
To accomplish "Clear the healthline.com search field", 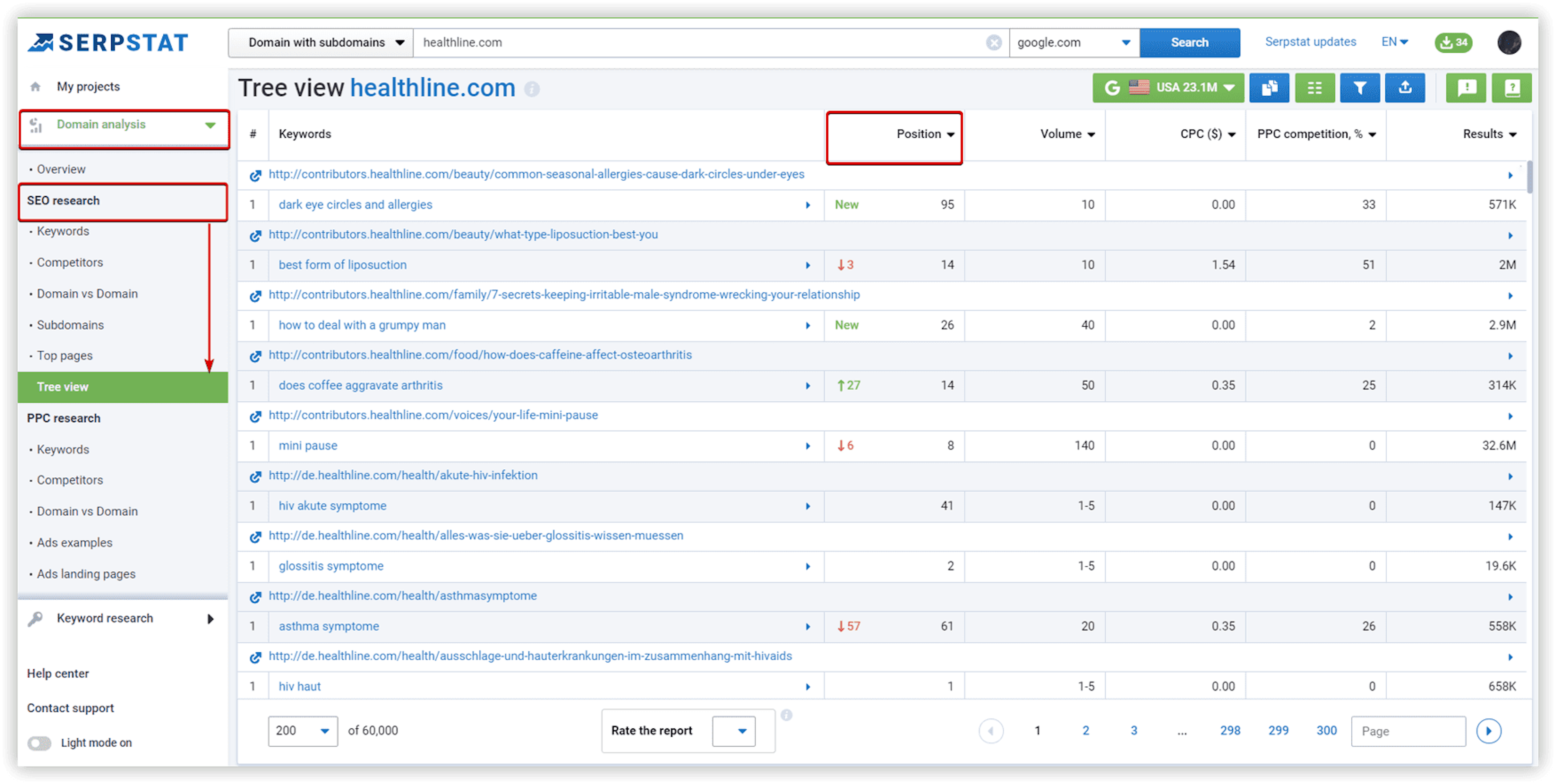I will (x=994, y=43).
